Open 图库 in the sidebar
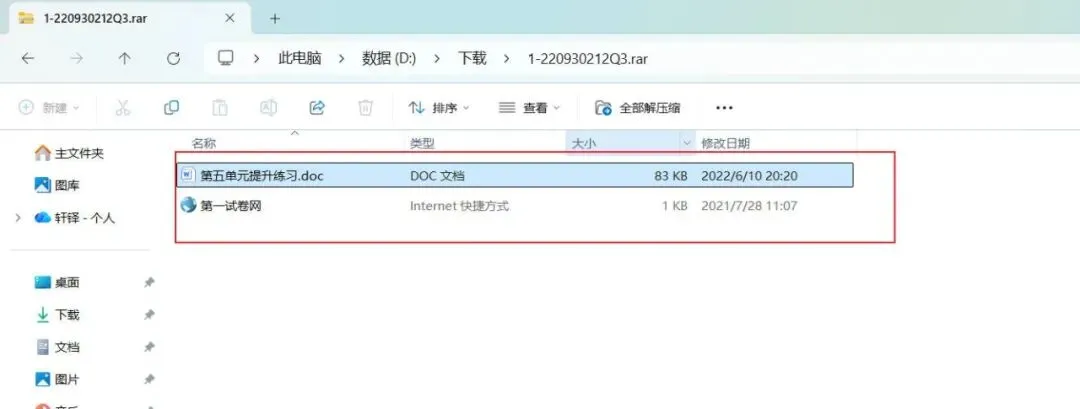Viewport: 1080px width, 409px height. tap(57, 185)
